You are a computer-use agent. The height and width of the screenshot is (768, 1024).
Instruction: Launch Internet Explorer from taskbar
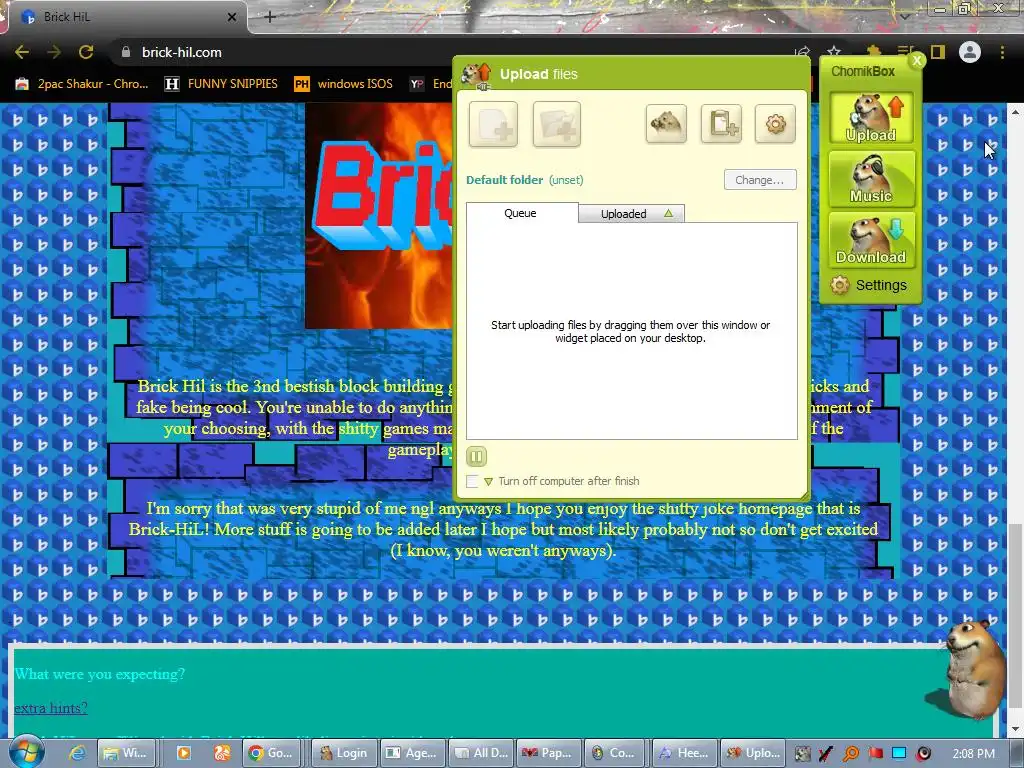coord(77,753)
